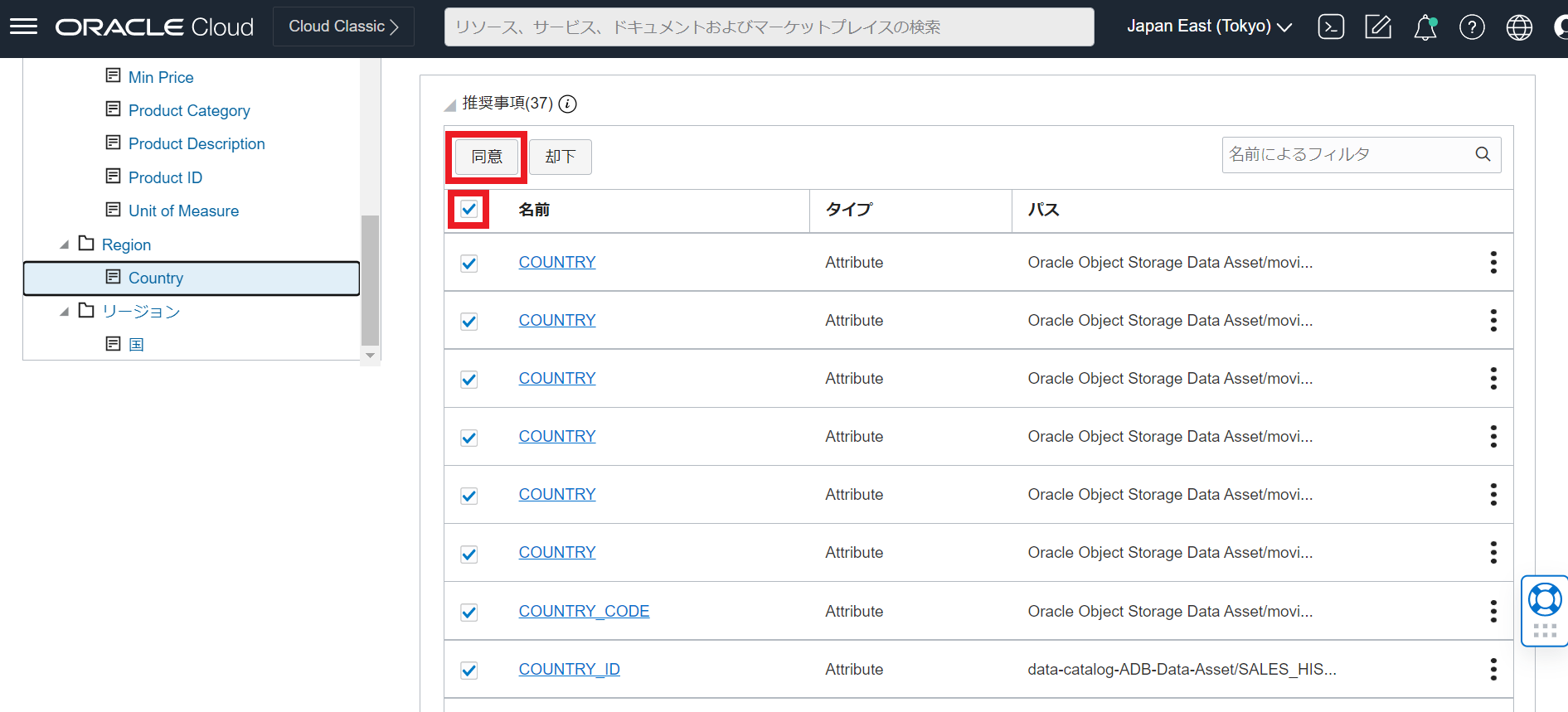Image resolution: width=1568 pixels, height=712 pixels.
Task: Launch Cloud Shell developer tools icon
Action: (x=1331, y=27)
